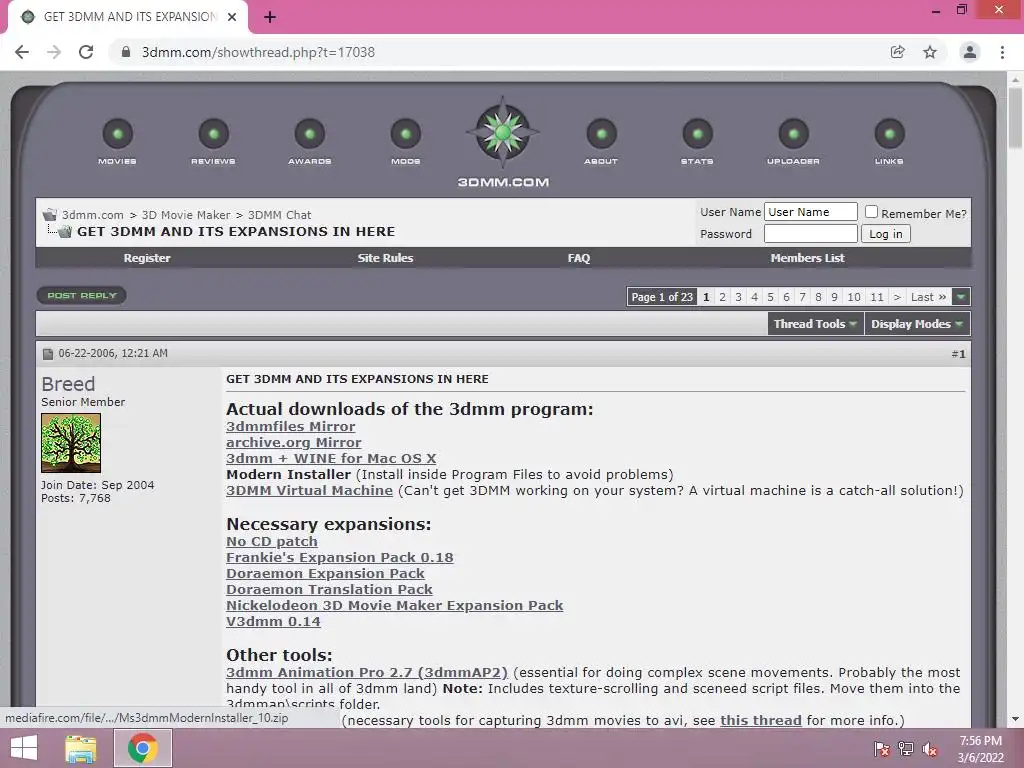This screenshot has width=1024, height=768.
Task: Click the User Name input field
Action: [810, 212]
